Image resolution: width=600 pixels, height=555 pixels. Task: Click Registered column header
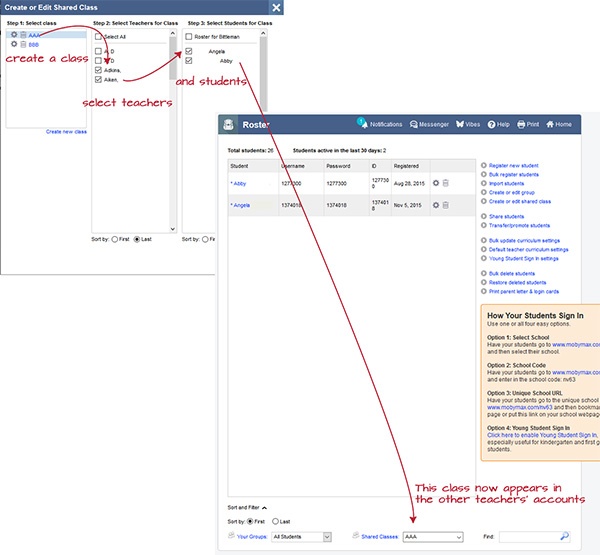pyautogui.click(x=406, y=166)
